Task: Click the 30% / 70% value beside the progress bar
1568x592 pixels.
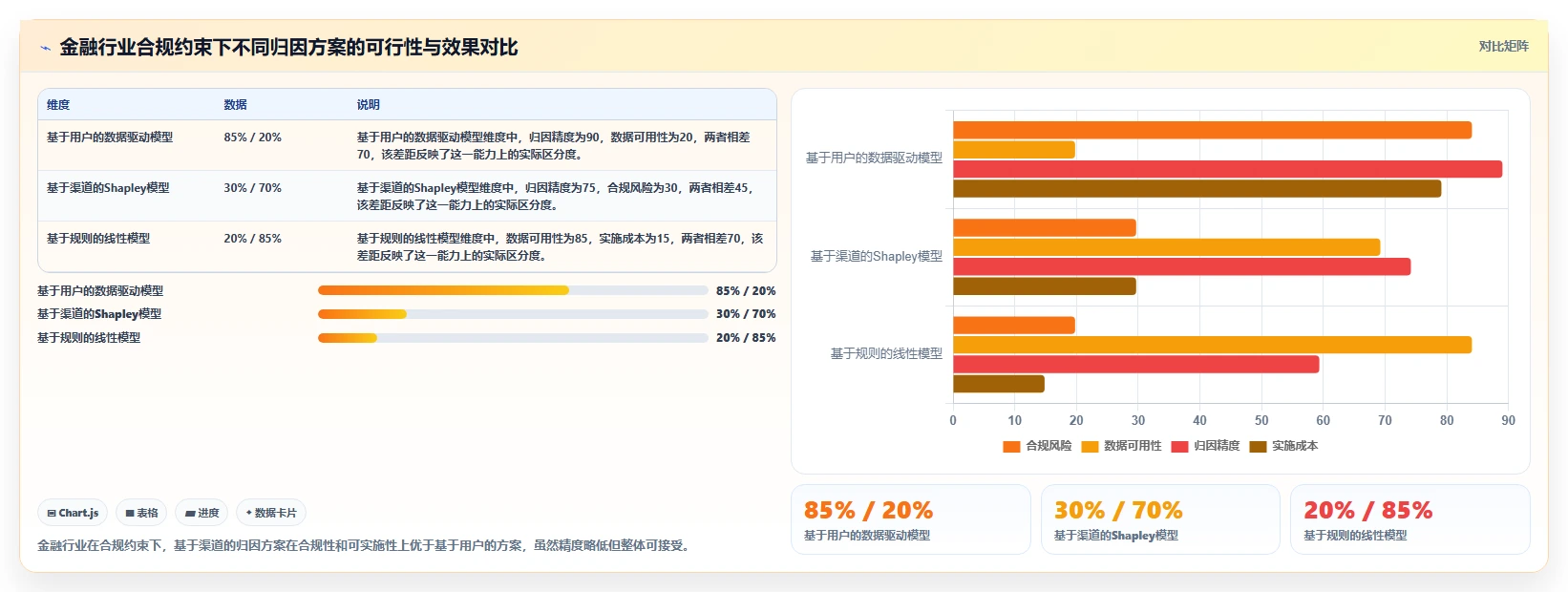Action: (746, 314)
